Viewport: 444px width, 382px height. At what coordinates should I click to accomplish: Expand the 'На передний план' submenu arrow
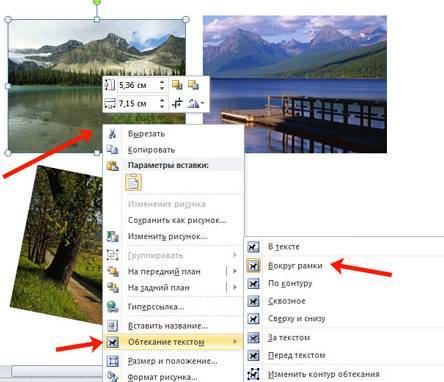pos(235,271)
